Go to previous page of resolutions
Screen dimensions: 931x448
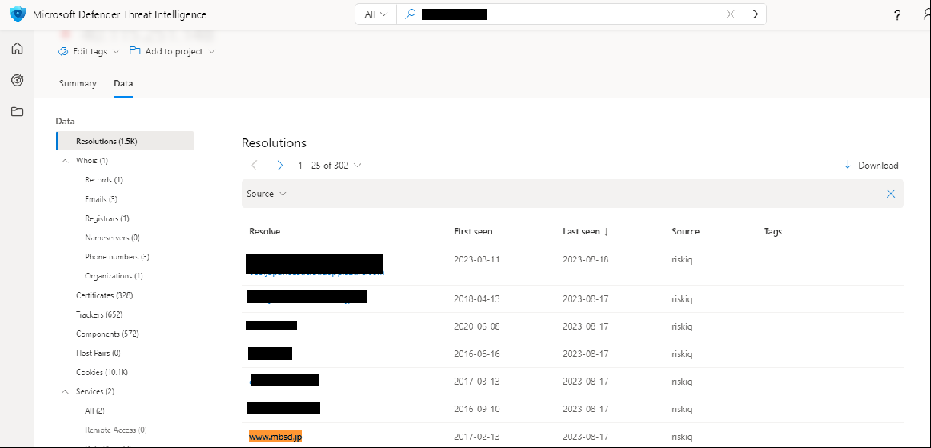tap(255, 165)
